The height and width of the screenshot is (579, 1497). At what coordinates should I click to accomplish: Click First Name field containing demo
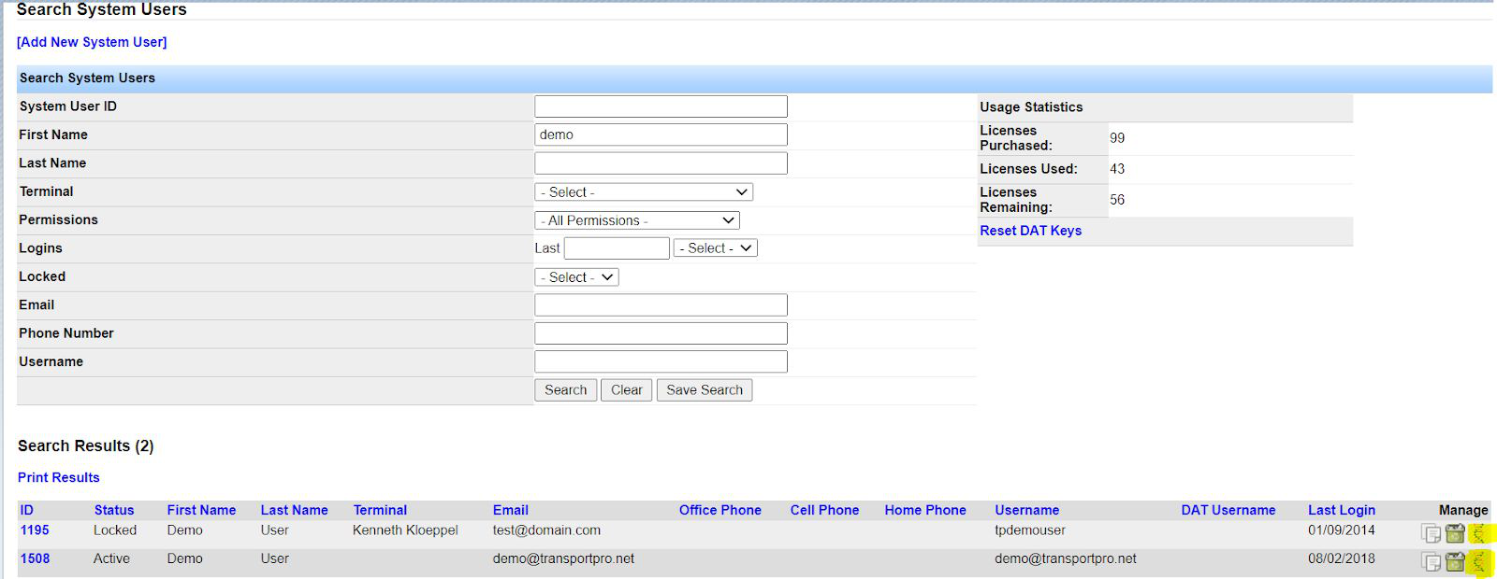click(x=661, y=135)
